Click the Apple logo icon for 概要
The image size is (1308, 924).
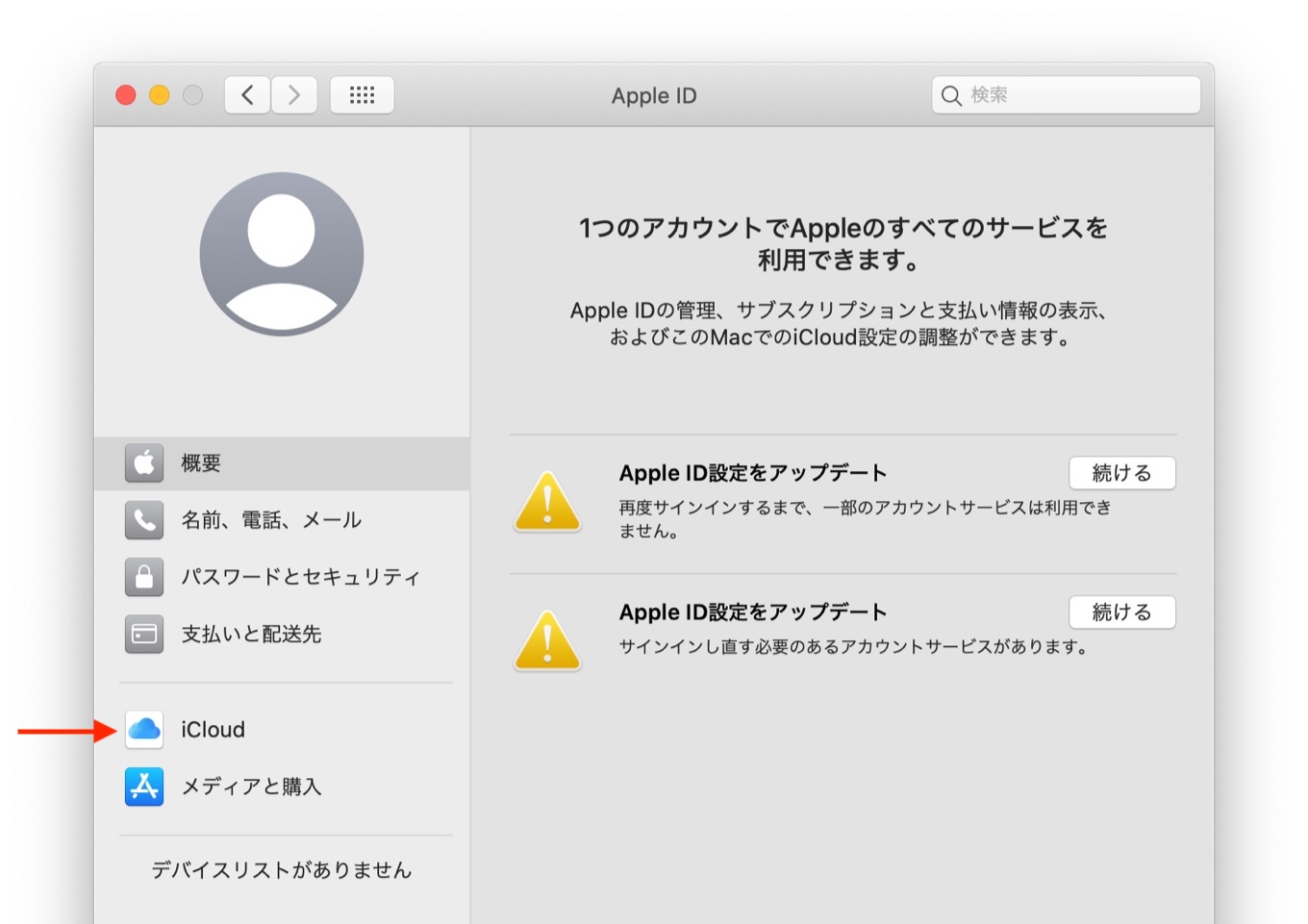(144, 463)
